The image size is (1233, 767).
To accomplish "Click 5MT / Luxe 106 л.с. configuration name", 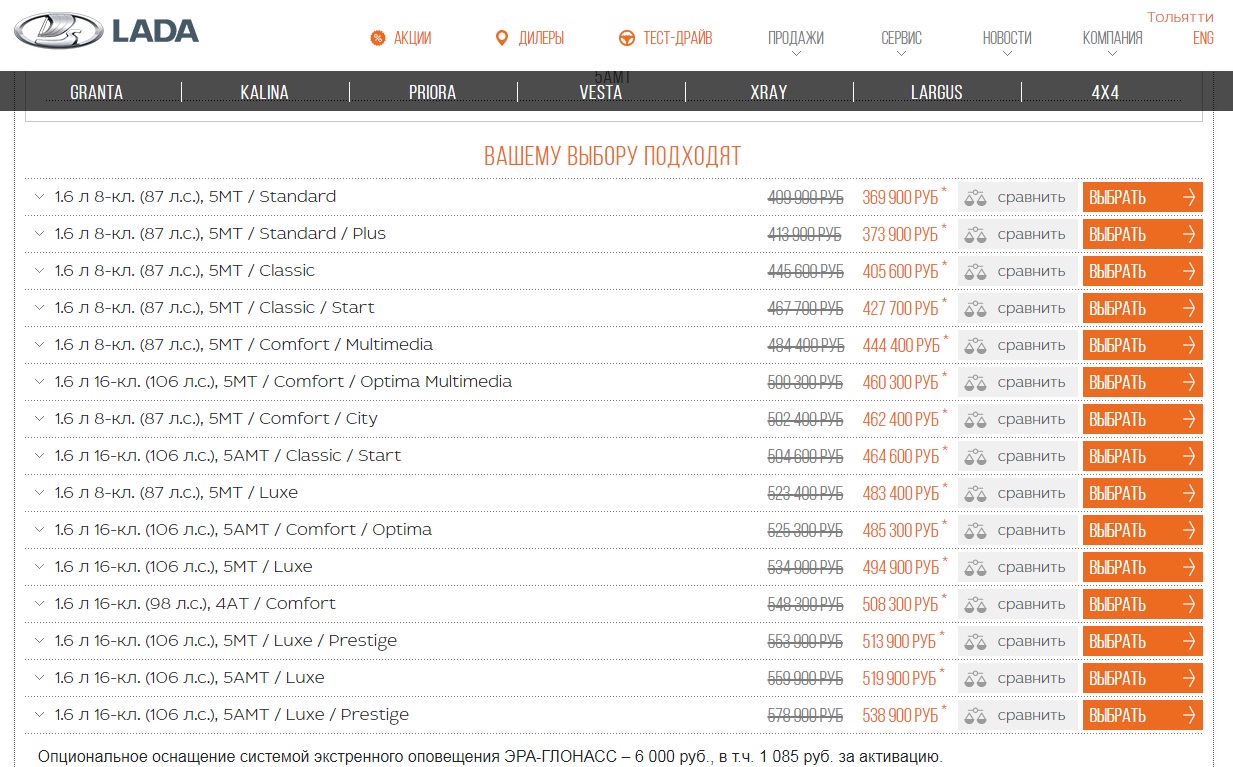I will pyautogui.click(x=184, y=566).
